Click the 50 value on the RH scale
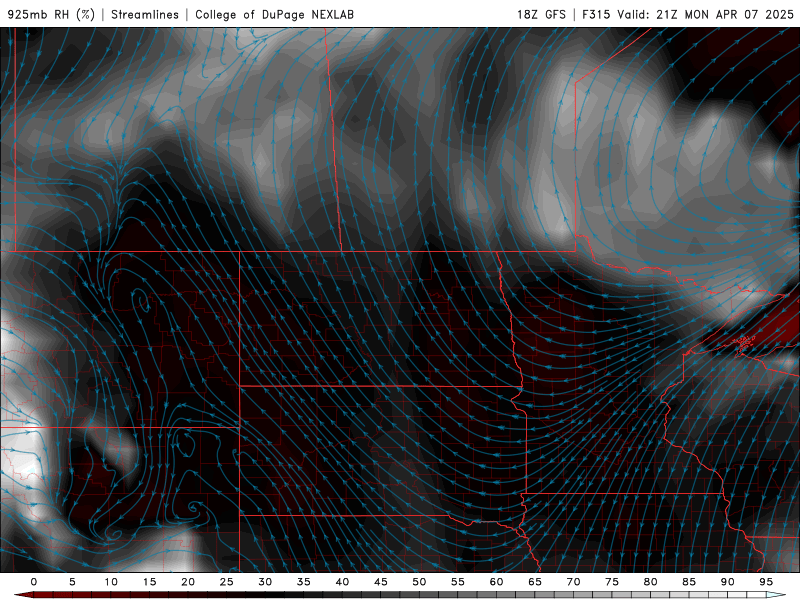The height and width of the screenshot is (600, 800). coord(419,582)
